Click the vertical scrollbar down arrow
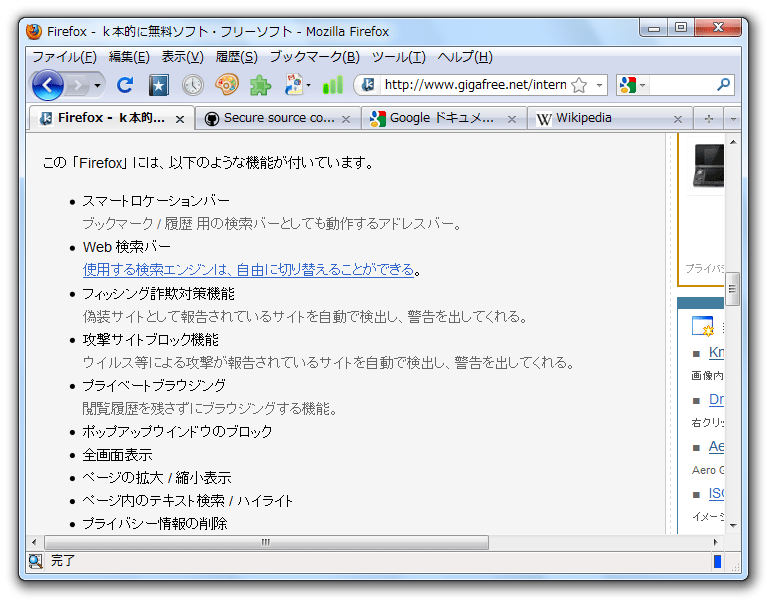 [733, 526]
